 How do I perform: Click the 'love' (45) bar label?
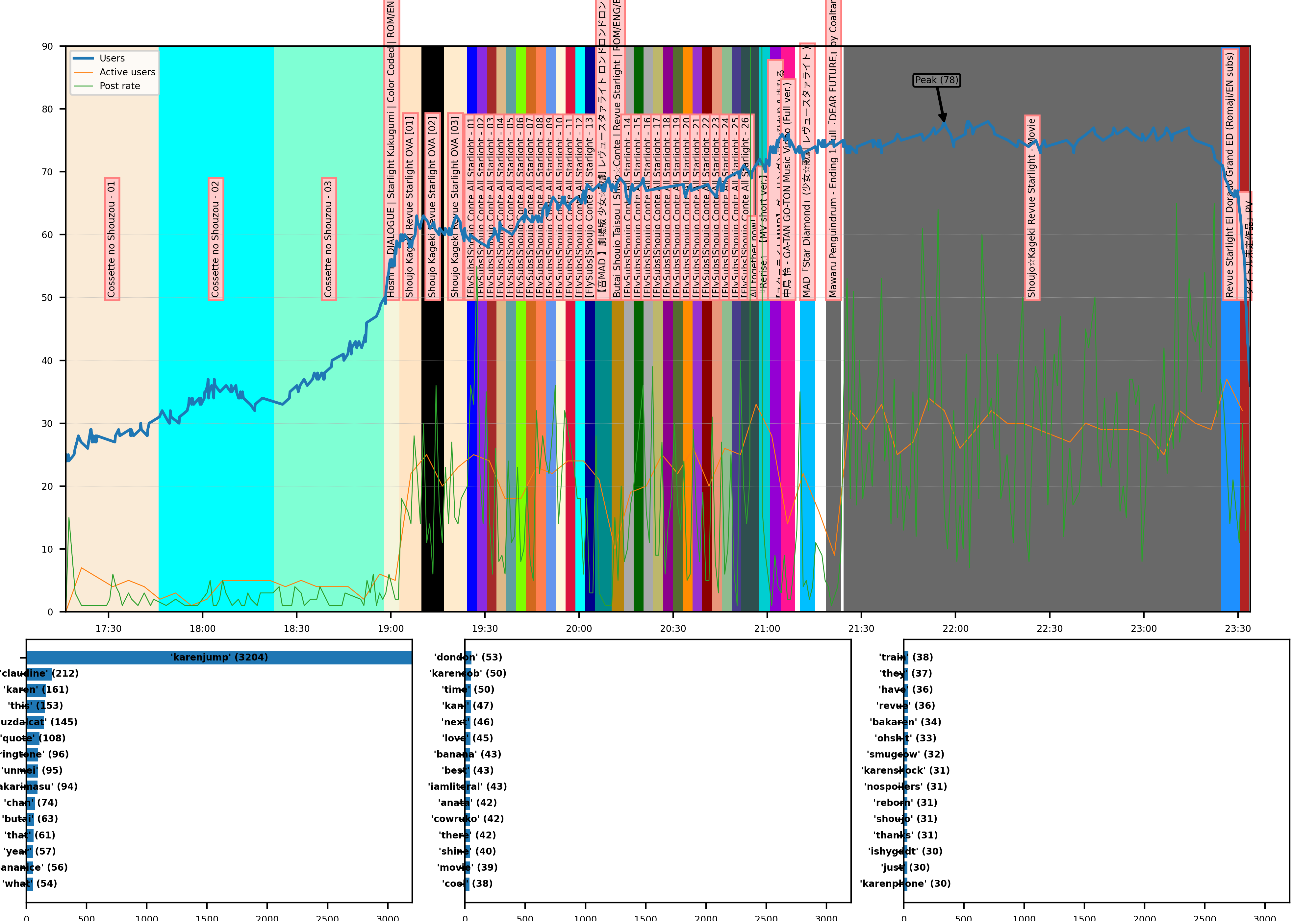(x=467, y=738)
